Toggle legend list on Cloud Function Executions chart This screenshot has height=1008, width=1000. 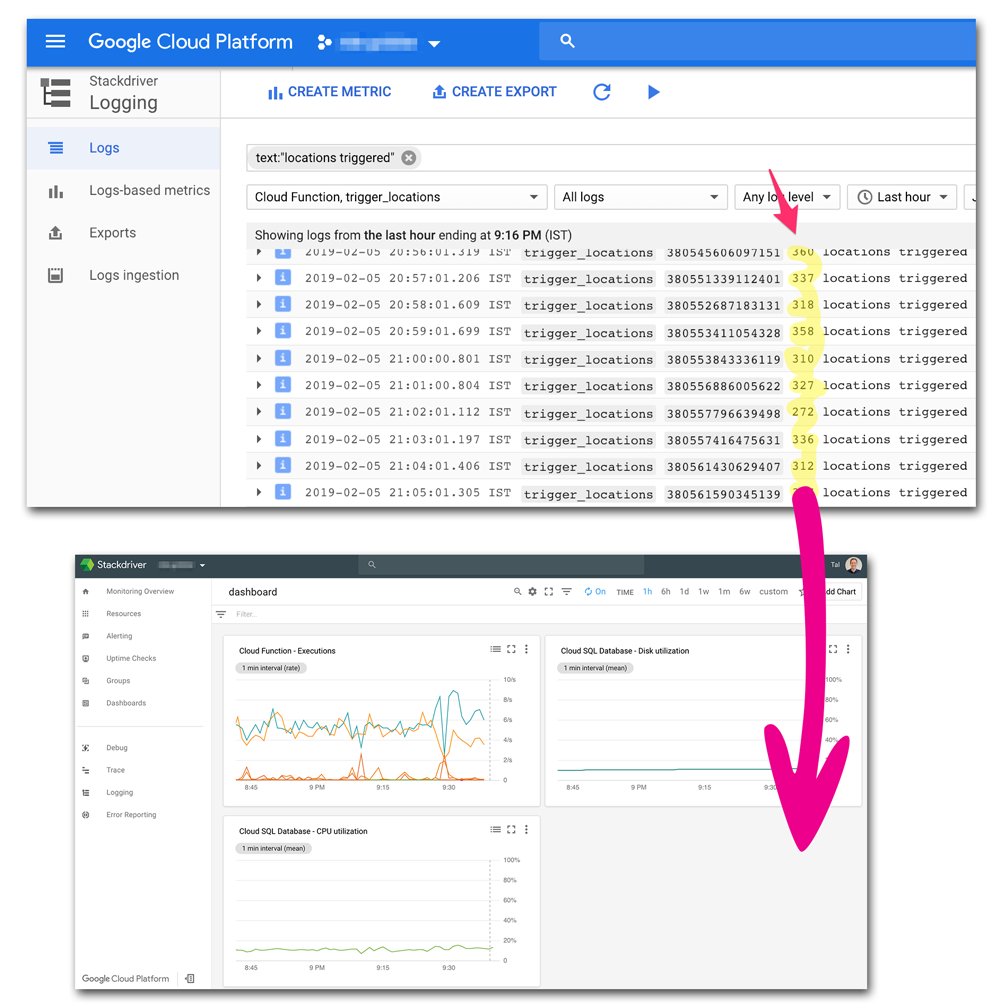tap(496, 649)
